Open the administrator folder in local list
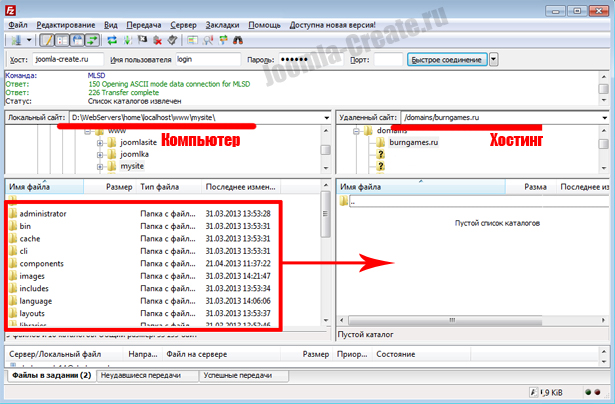The width and height of the screenshot is (615, 404). (x=42, y=214)
